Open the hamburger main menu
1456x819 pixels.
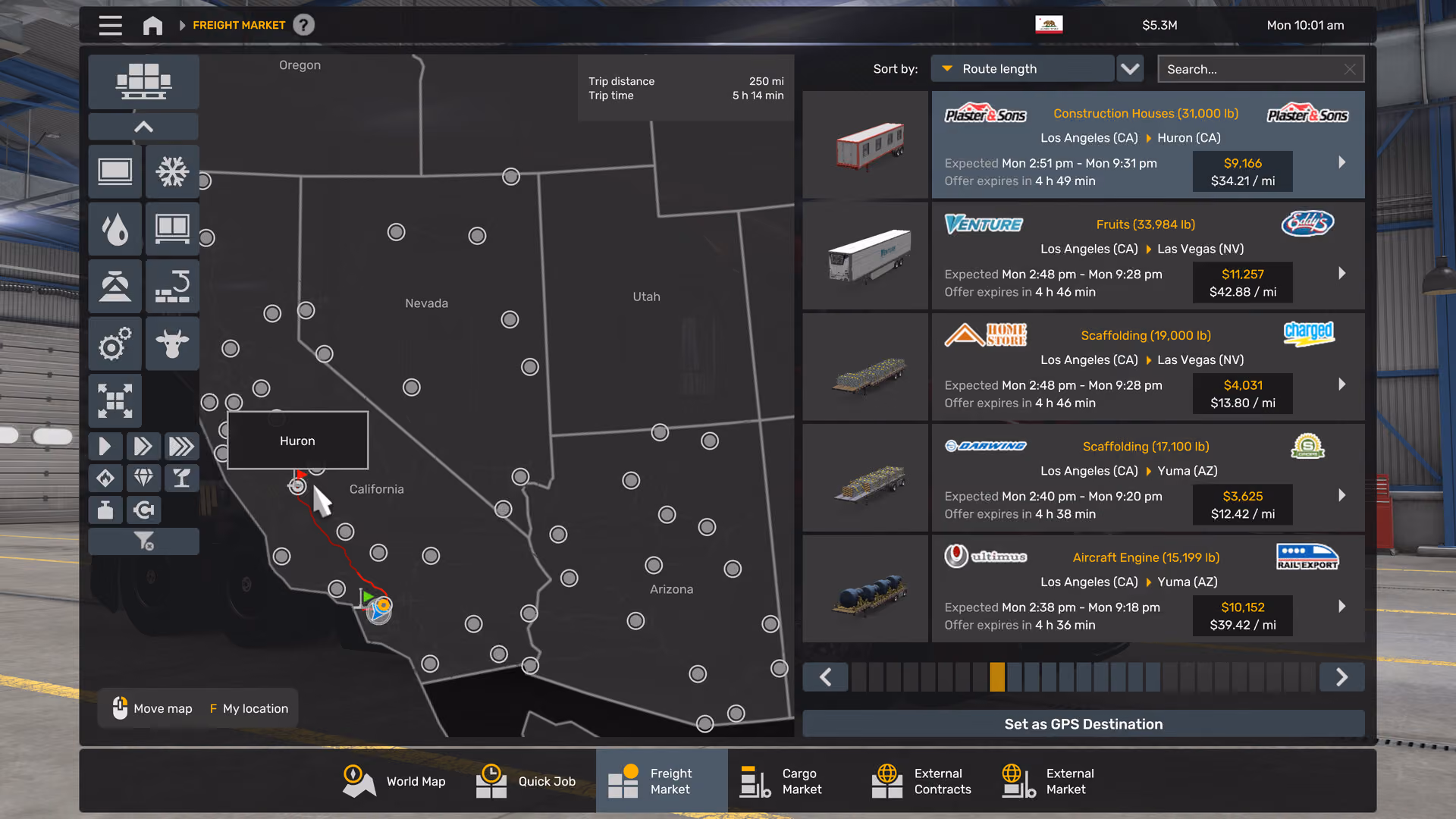click(110, 25)
